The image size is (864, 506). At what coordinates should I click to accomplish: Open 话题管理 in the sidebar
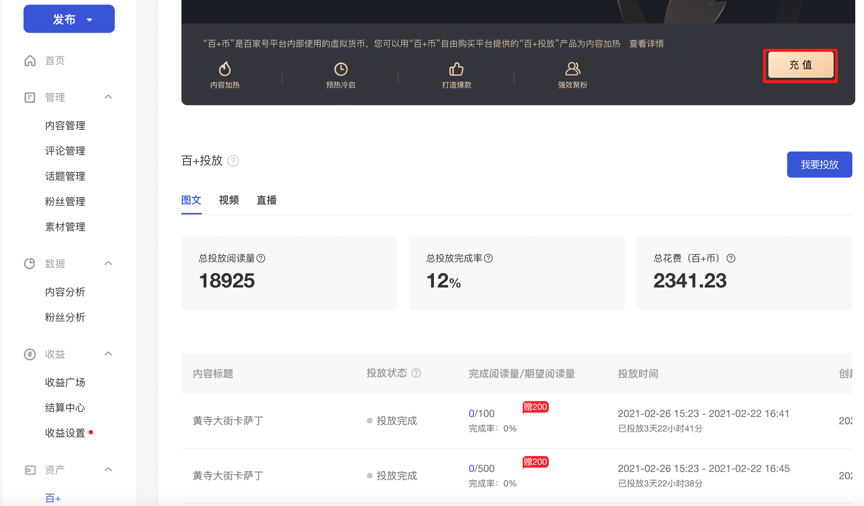[x=65, y=176]
